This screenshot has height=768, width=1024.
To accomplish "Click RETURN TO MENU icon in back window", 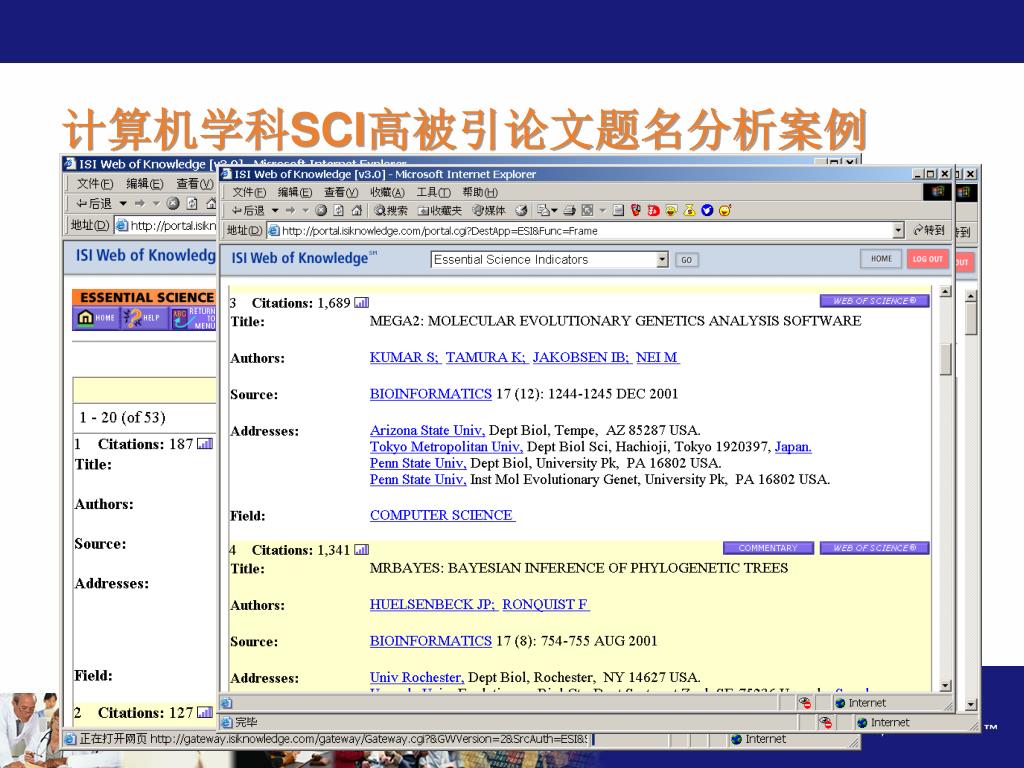I will [x=194, y=318].
